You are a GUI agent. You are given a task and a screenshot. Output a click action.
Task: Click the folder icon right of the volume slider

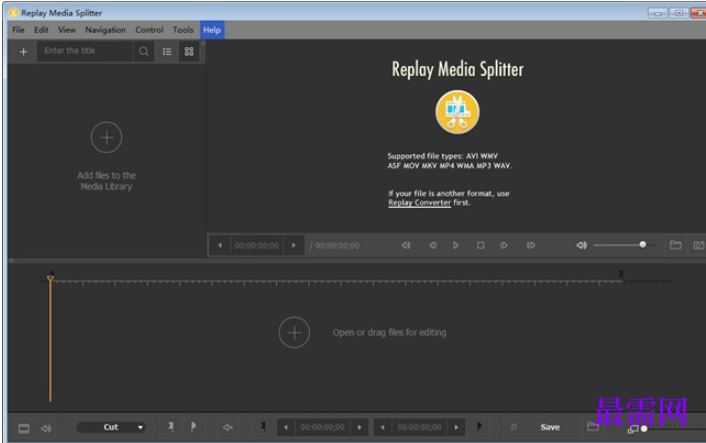point(675,245)
